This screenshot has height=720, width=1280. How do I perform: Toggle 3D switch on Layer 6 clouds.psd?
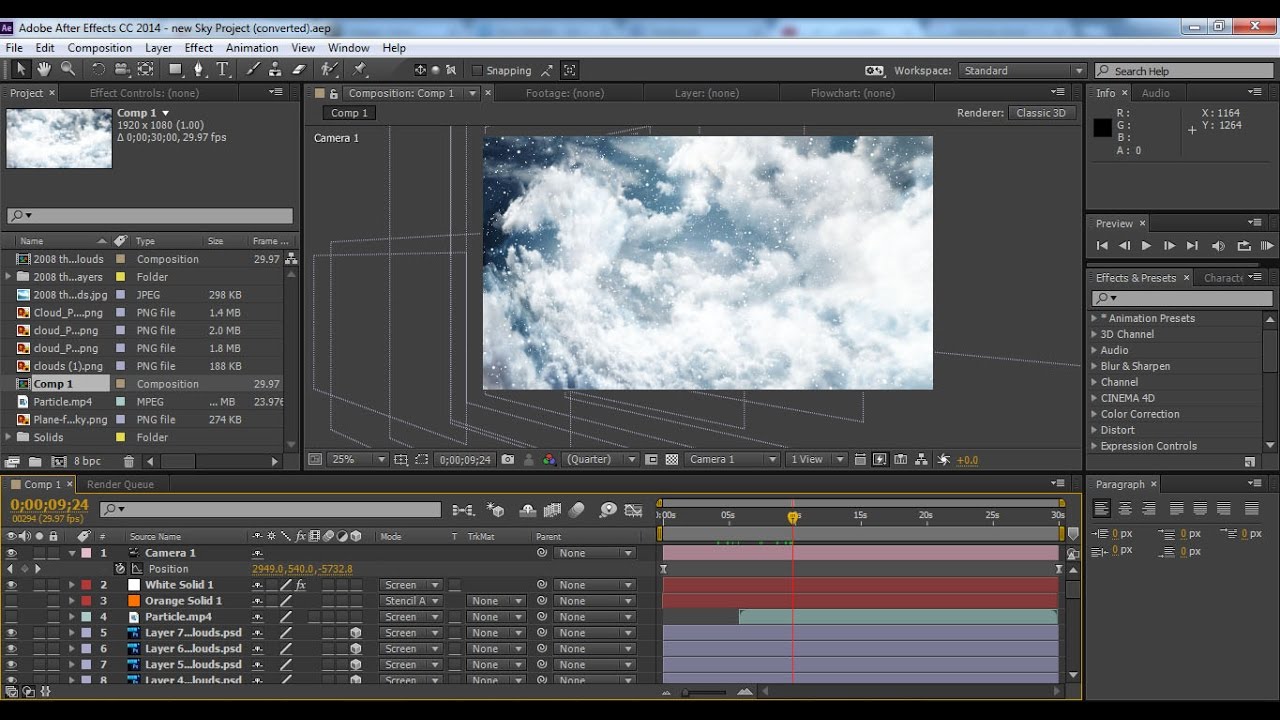click(355, 649)
